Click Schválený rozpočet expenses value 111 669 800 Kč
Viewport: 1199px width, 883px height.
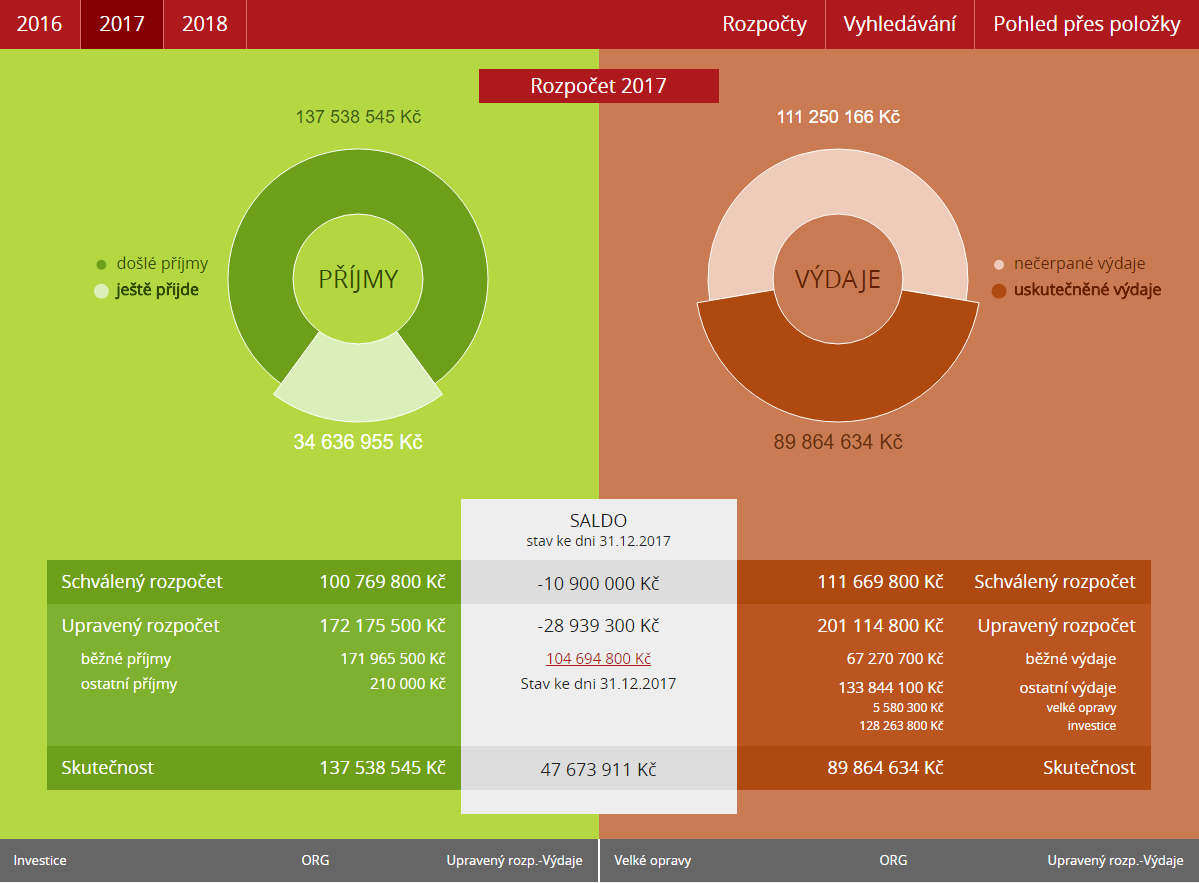click(879, 582)
